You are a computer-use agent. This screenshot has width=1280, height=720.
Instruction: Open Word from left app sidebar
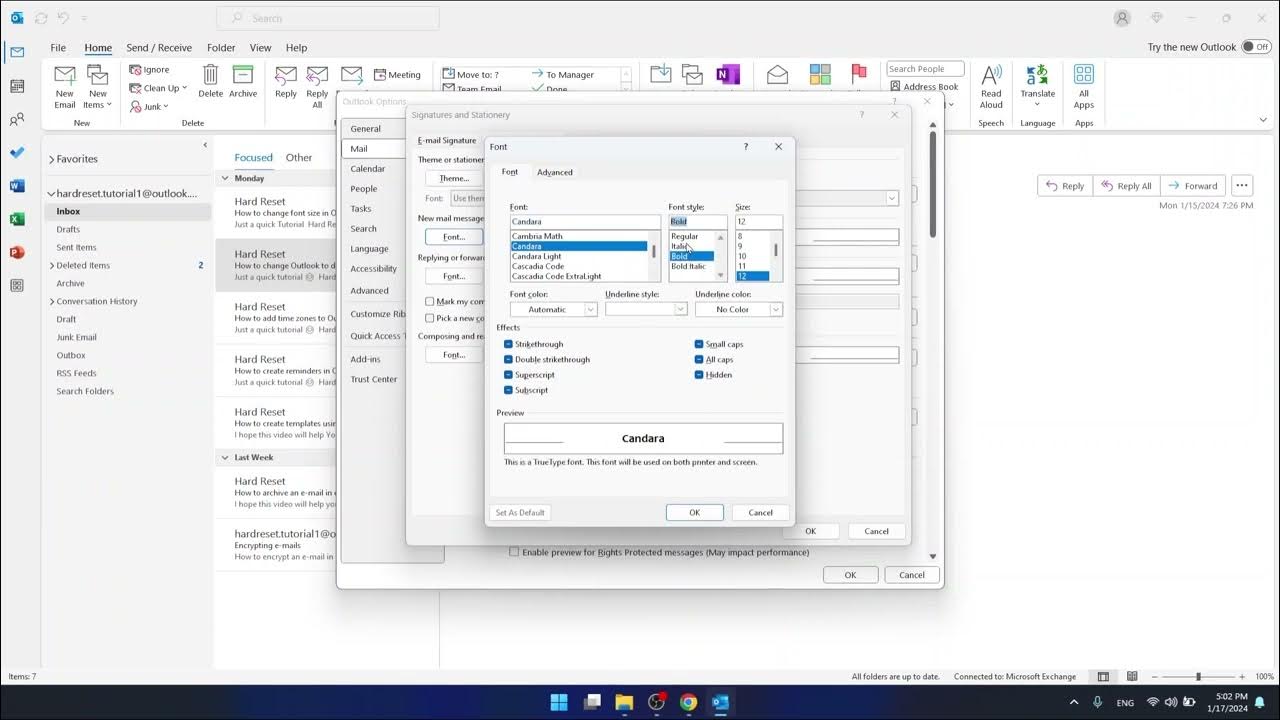coord(17,186)
